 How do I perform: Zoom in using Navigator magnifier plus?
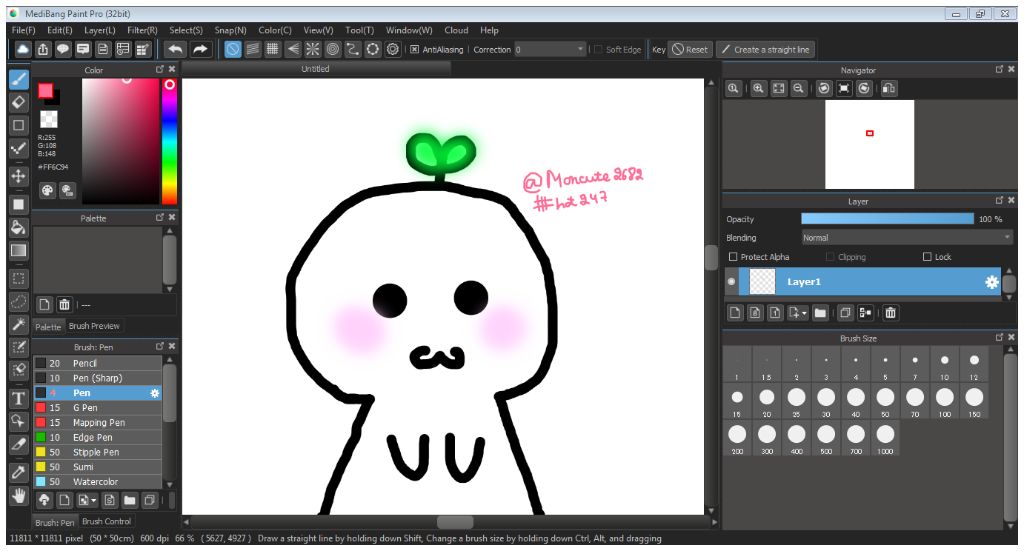(x=758, y=88)
